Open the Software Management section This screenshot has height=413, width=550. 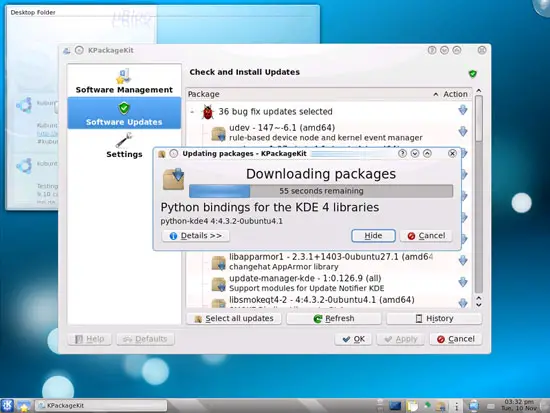click(x=124, y=81)
